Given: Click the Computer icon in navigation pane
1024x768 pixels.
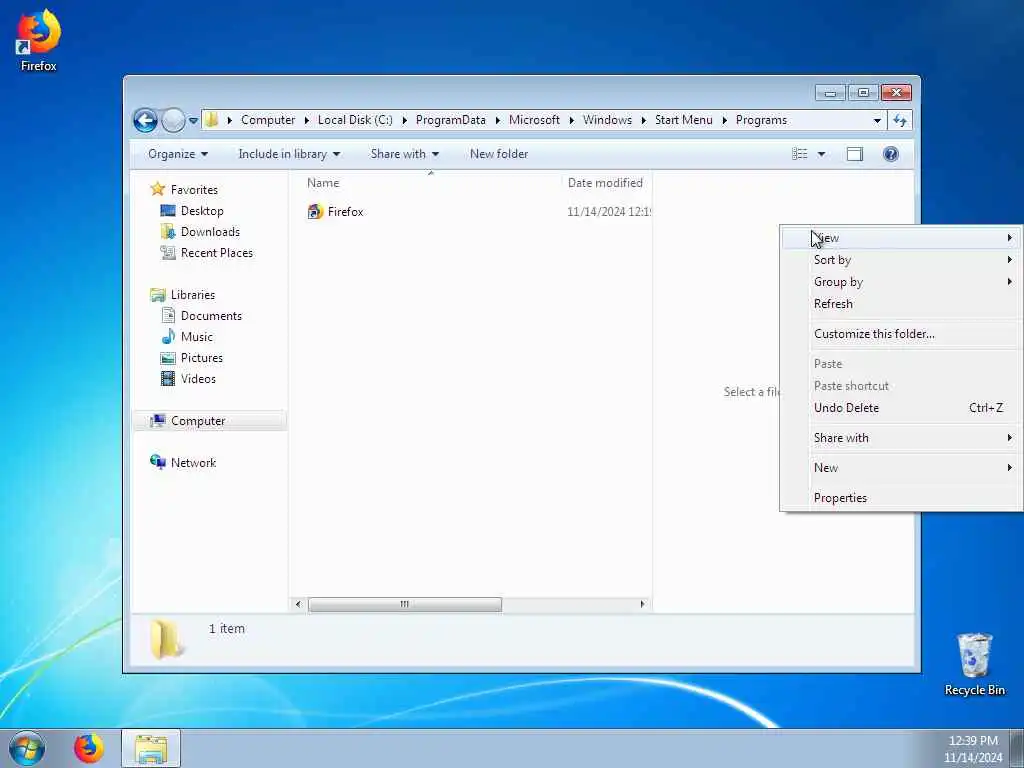Looking at the screenshot, I should click(157, 421).
